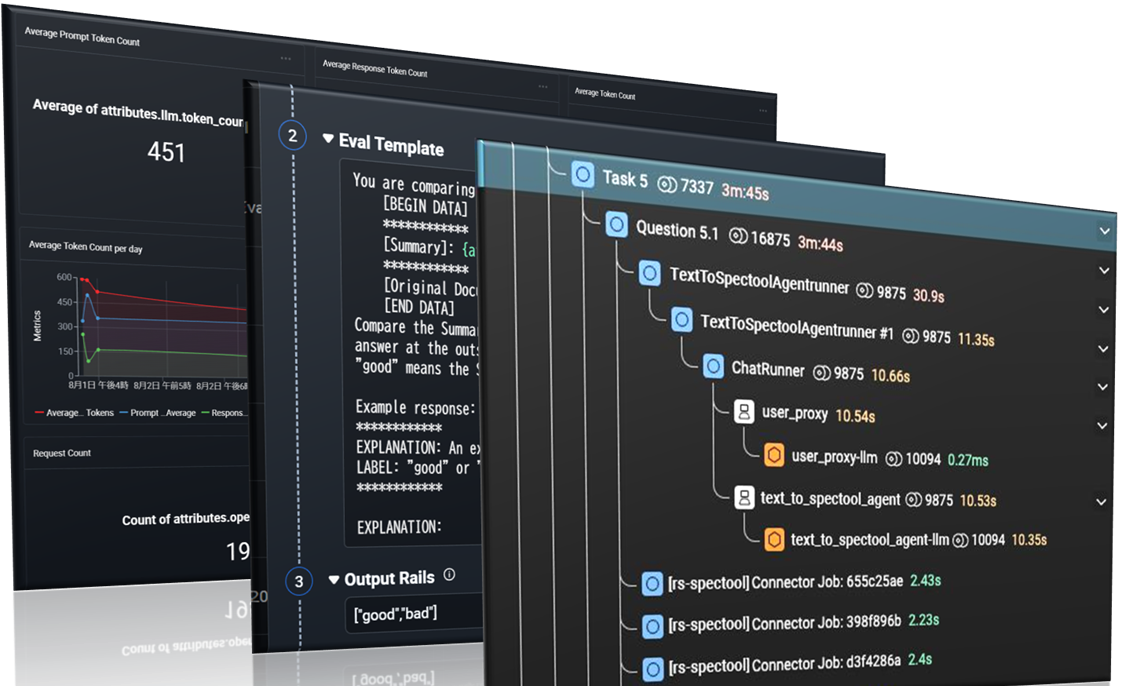Toggle the Prompt Average legend series
The width and height of the screenshot is (1122, 686).
[157, 412]
